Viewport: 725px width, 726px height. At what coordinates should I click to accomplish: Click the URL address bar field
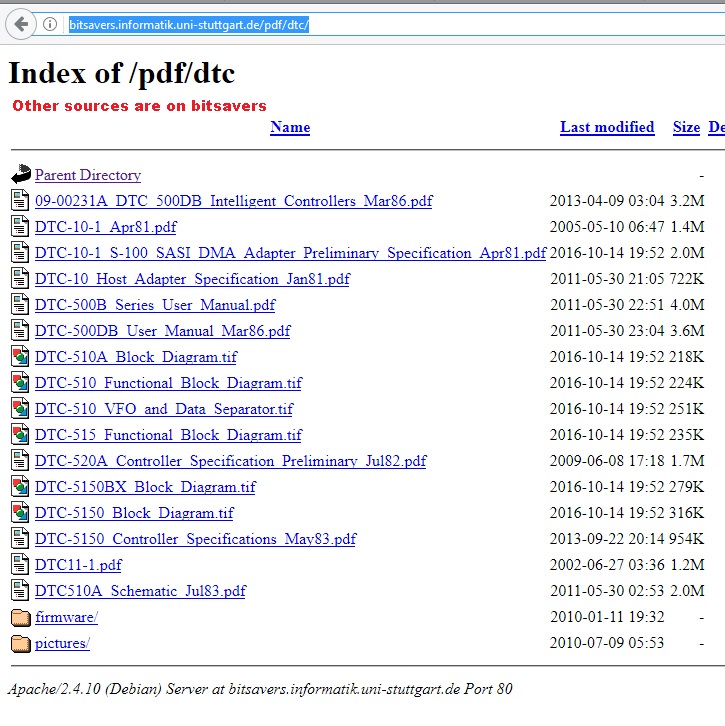click(400, 24)
